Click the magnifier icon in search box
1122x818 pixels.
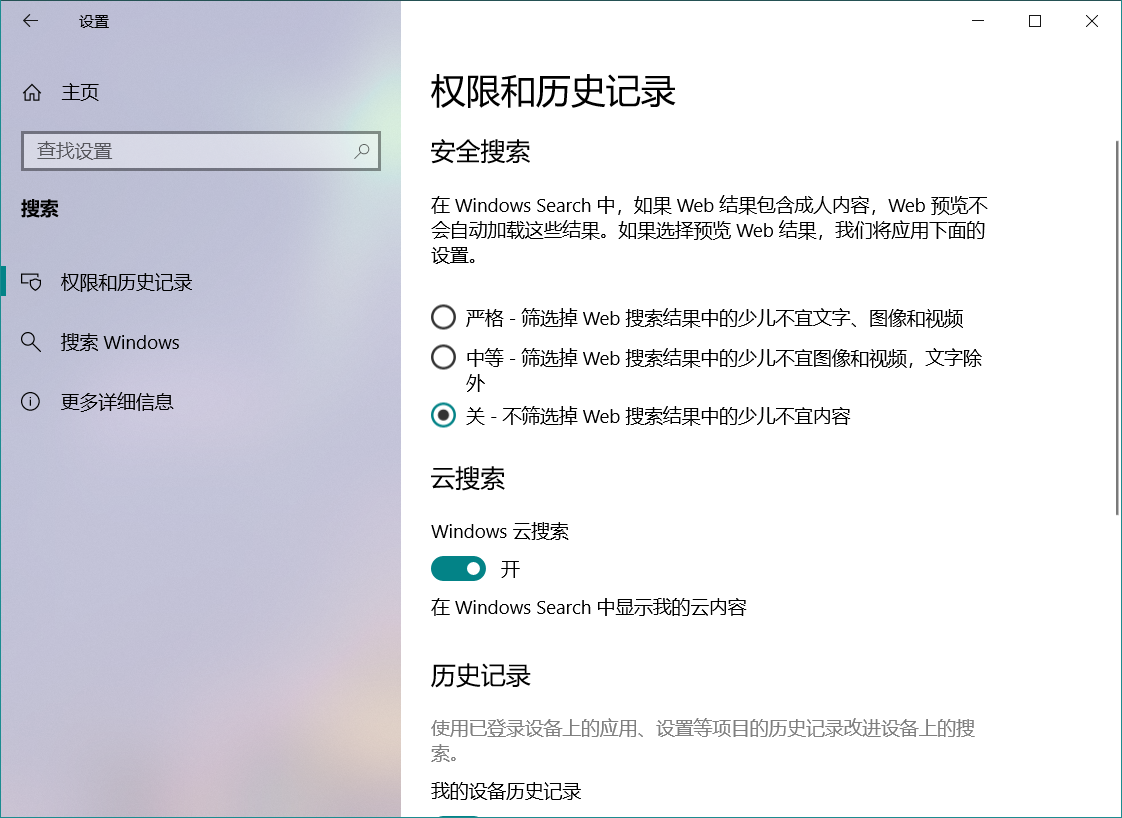pyautogui.click(x=361, y=151)
